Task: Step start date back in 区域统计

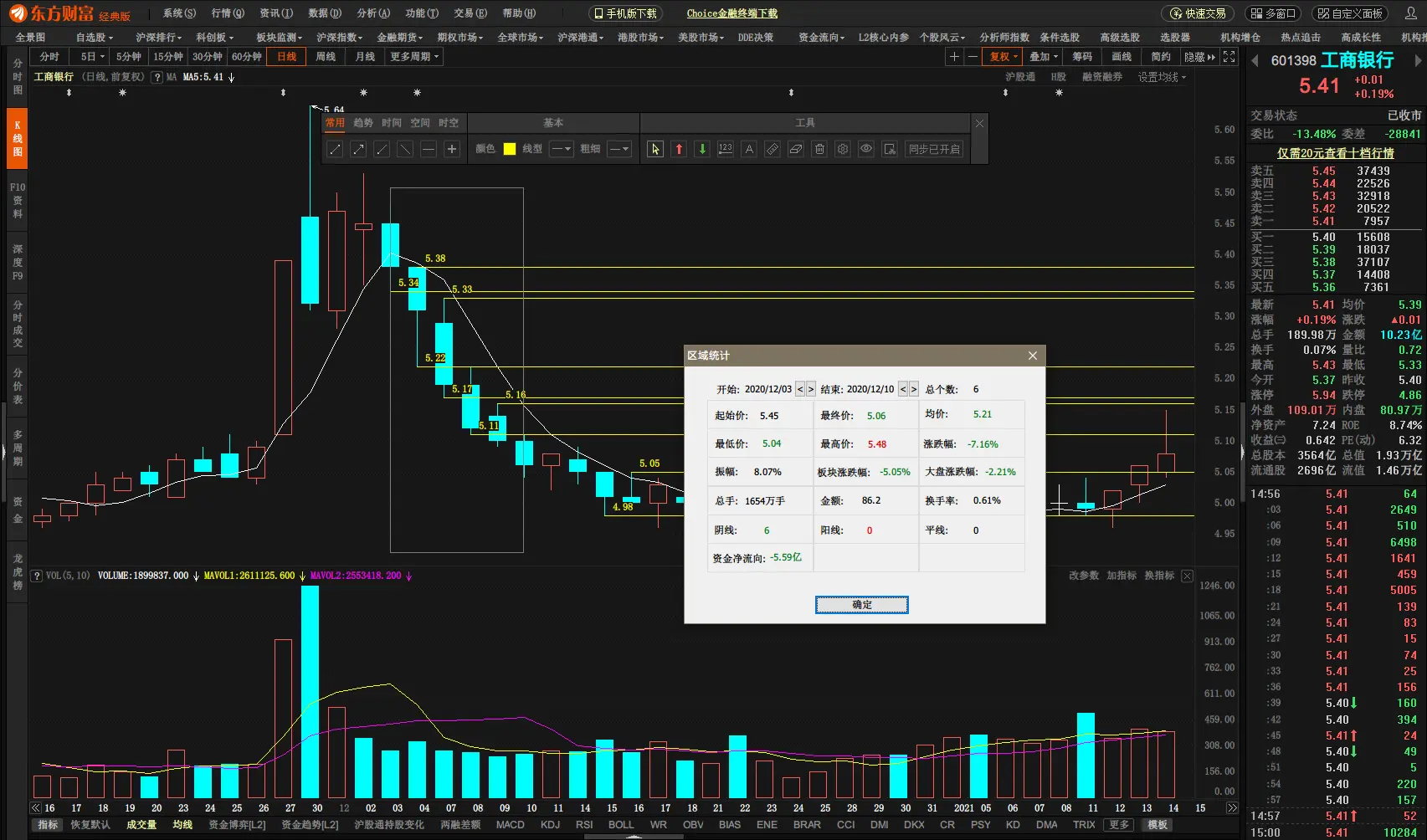Action: (800, 389)
